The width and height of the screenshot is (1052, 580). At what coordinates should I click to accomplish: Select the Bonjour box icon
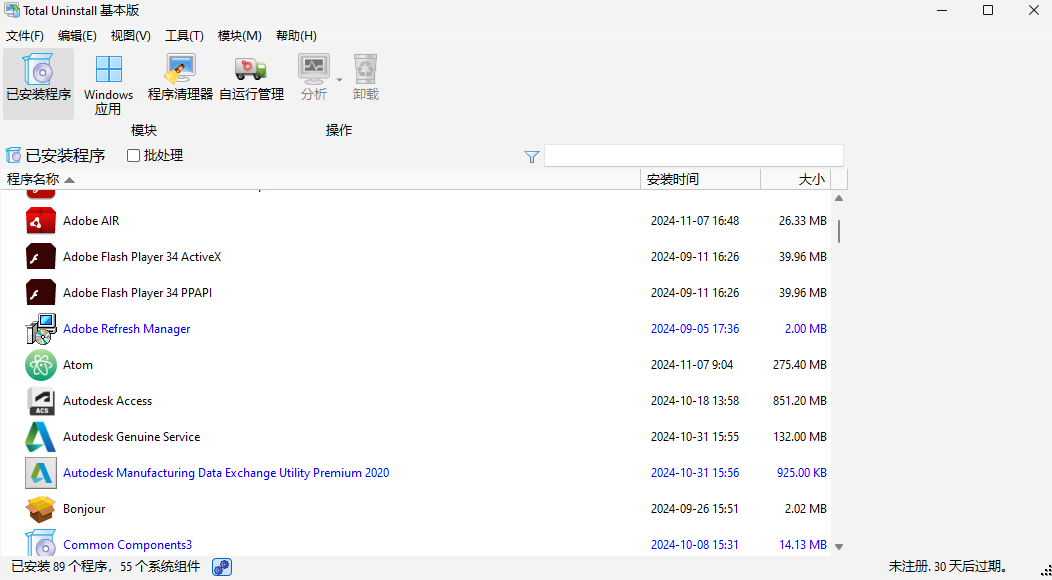tap(40, 509)
